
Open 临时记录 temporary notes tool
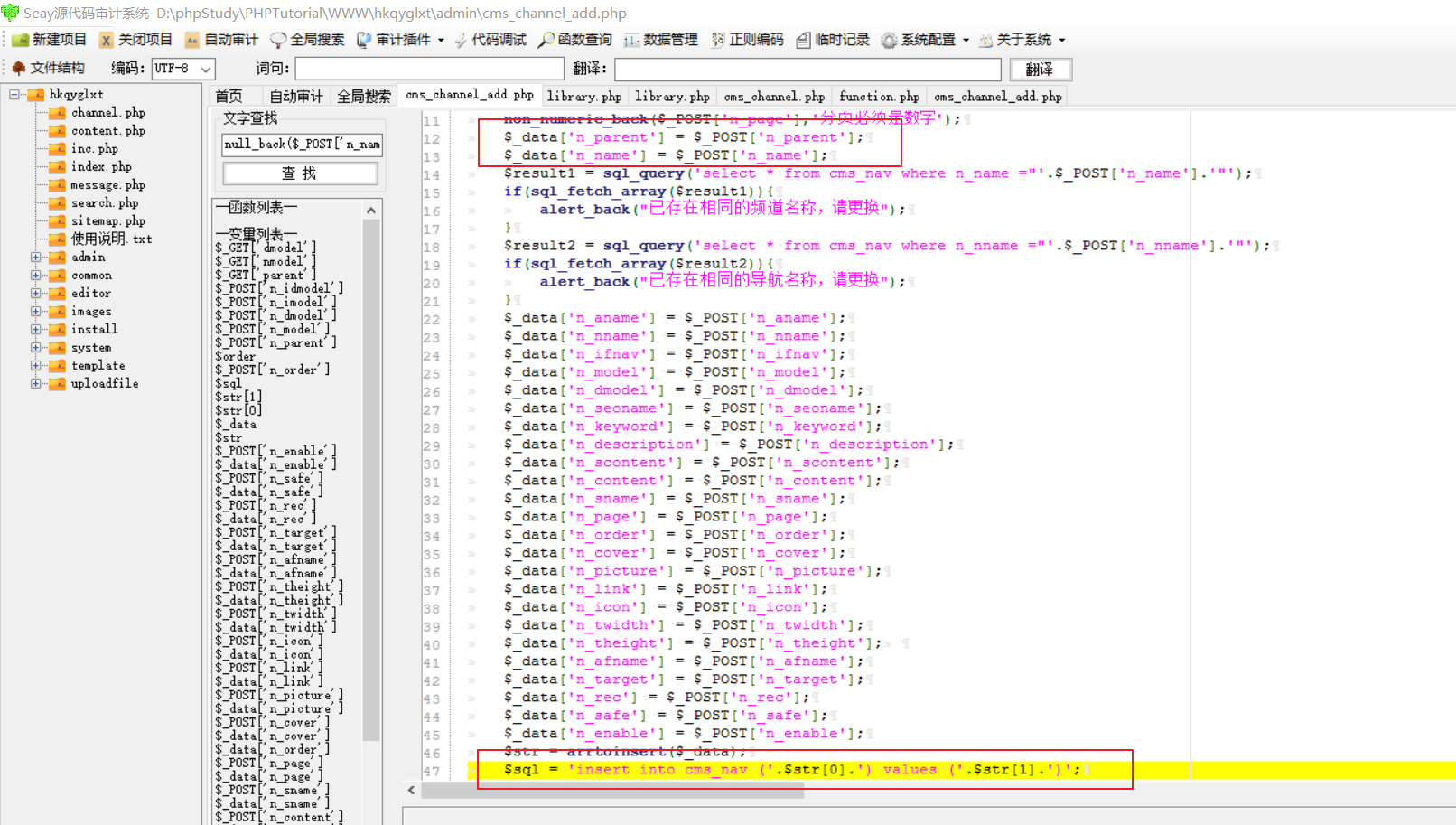point(833,40)
